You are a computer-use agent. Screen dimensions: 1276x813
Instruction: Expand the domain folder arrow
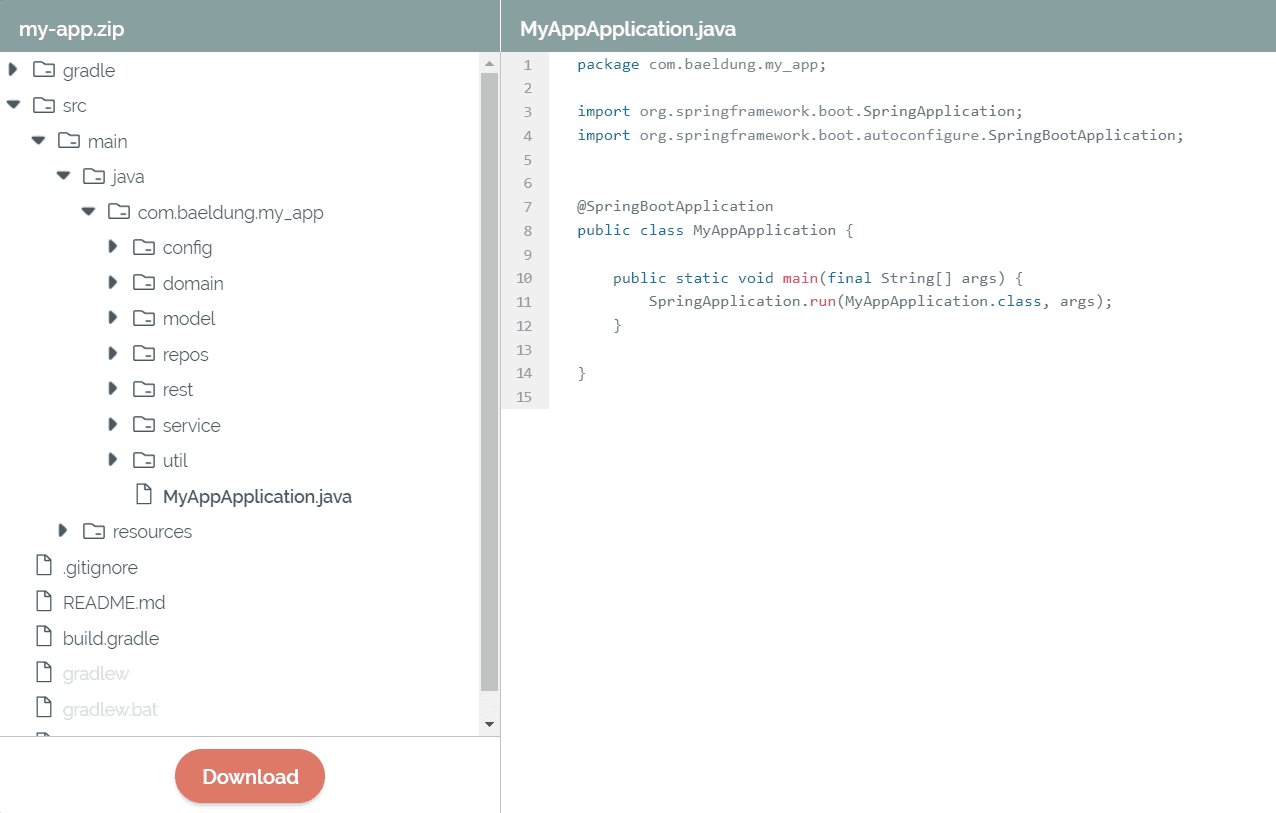pos(113,283)
